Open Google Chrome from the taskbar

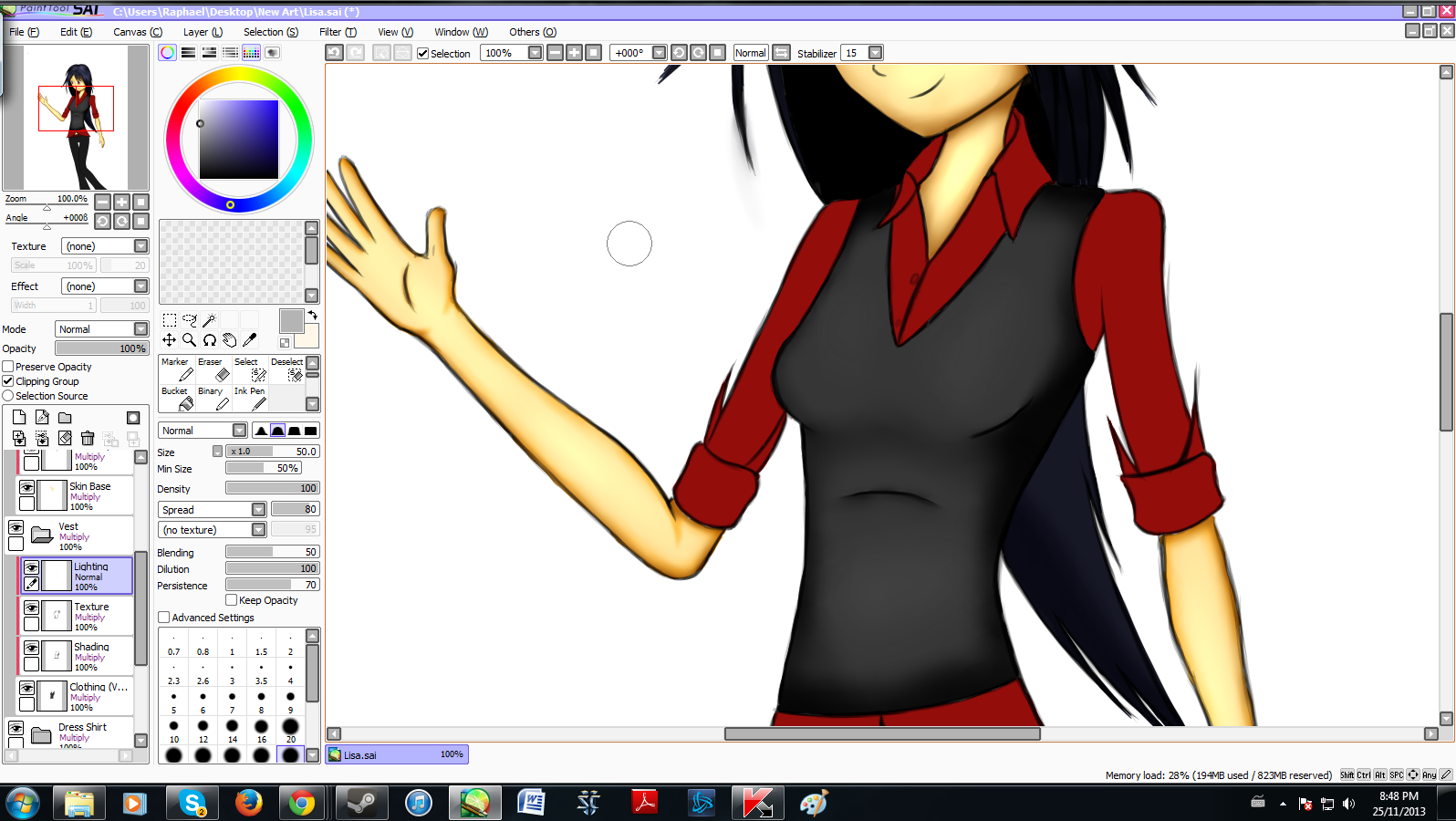tap(302, 804)
